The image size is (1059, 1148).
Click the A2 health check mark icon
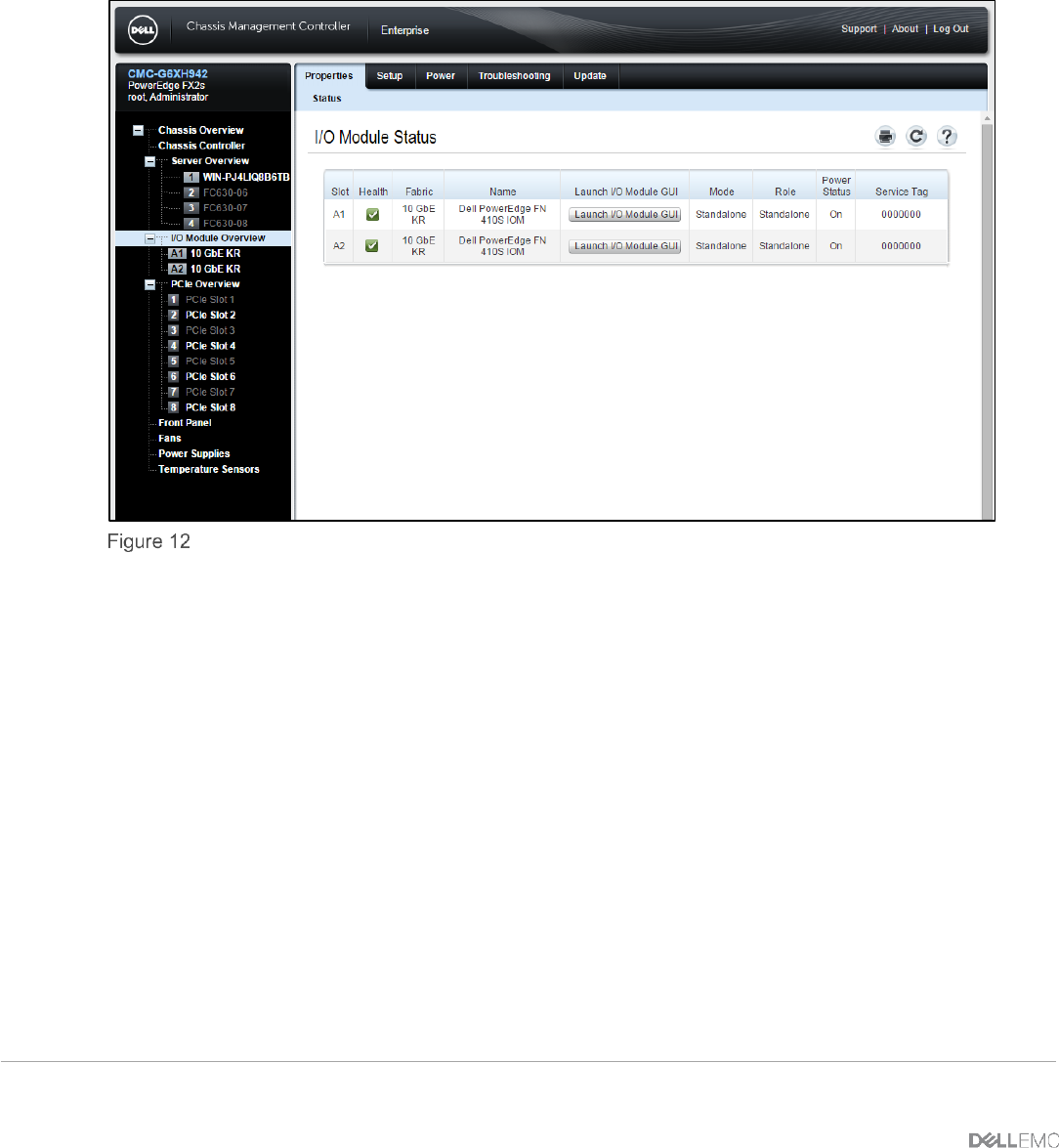(x=372, y=246)
